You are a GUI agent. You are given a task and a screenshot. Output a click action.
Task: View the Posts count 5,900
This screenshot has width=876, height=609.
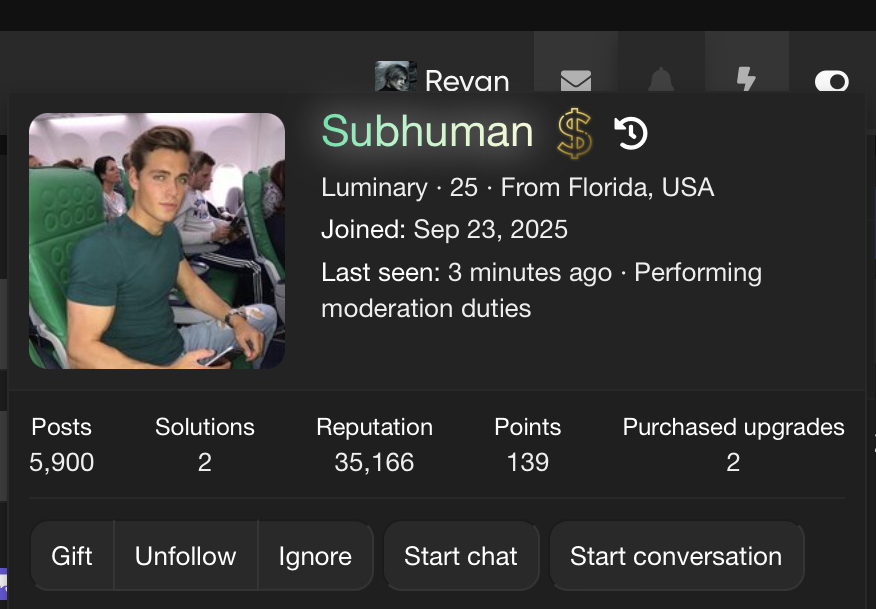point(61,462)
